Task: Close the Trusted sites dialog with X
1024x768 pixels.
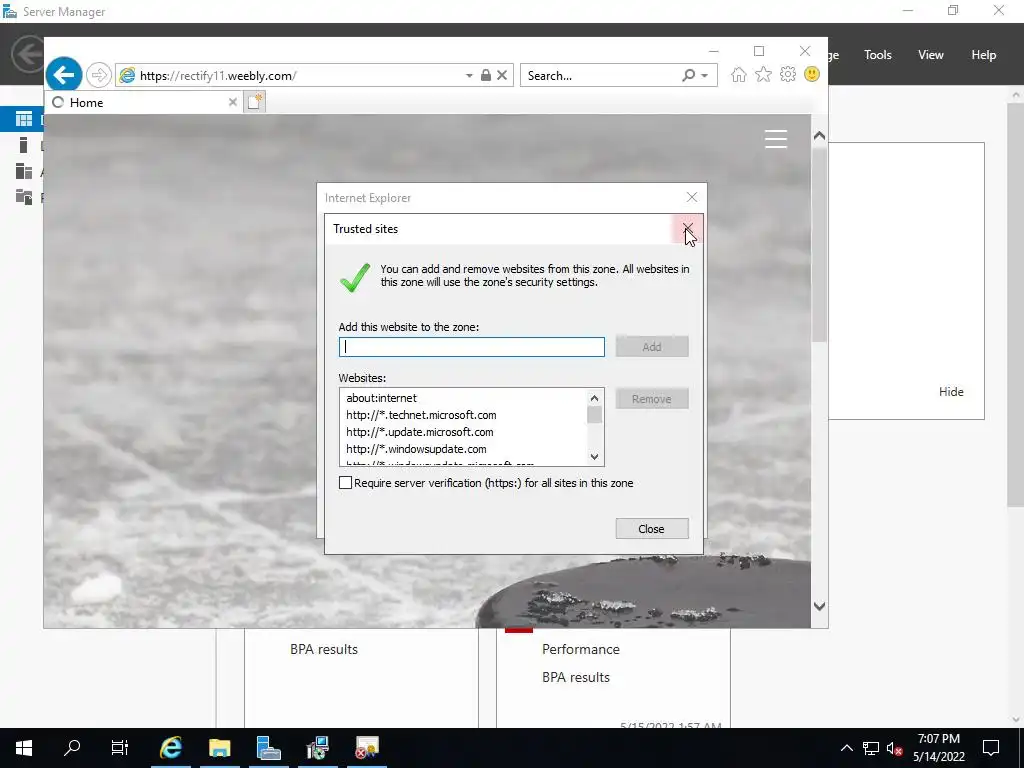Action: click(688, 228)
